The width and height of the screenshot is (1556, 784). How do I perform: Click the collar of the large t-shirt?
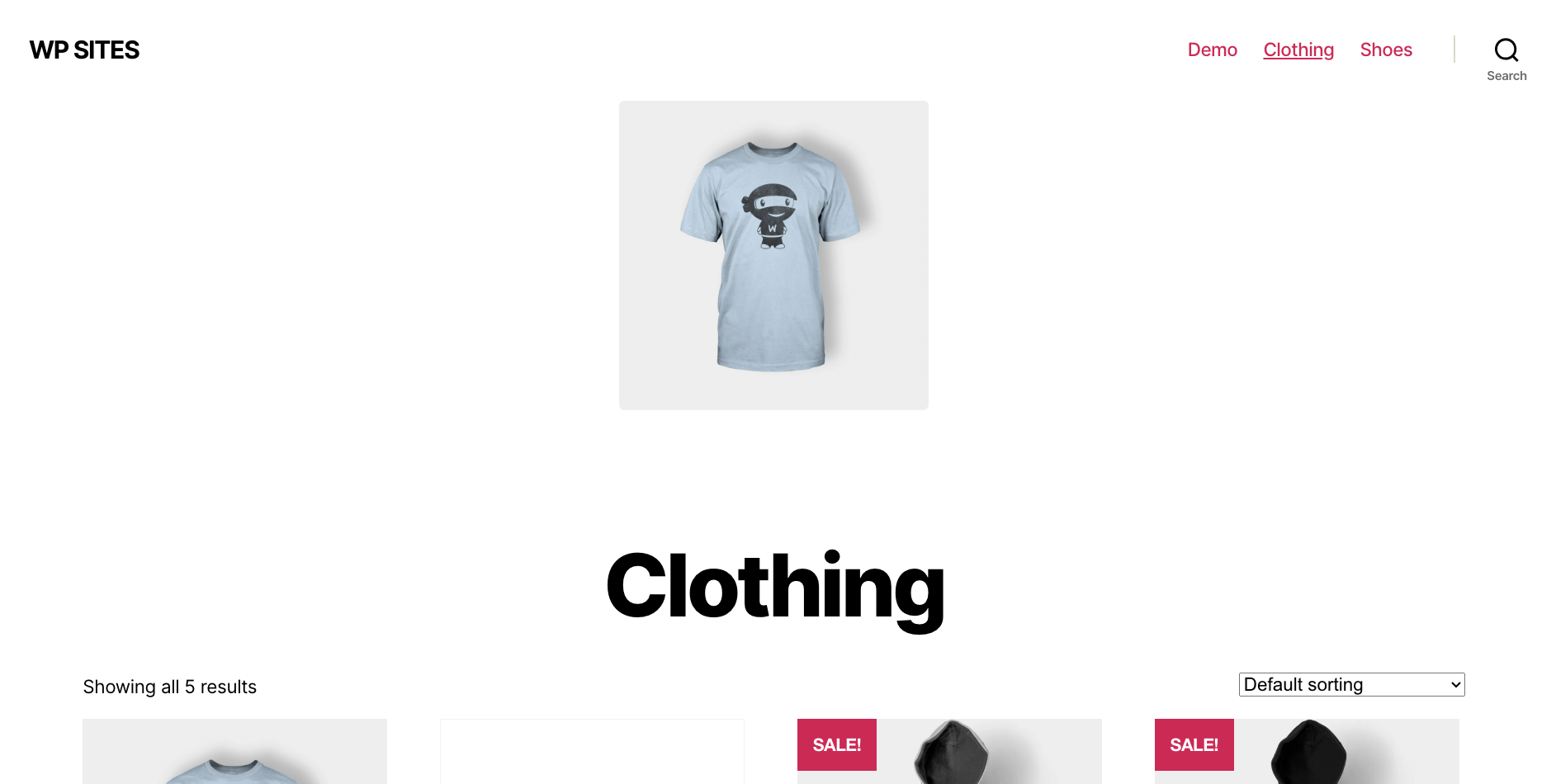click(773, 149)
